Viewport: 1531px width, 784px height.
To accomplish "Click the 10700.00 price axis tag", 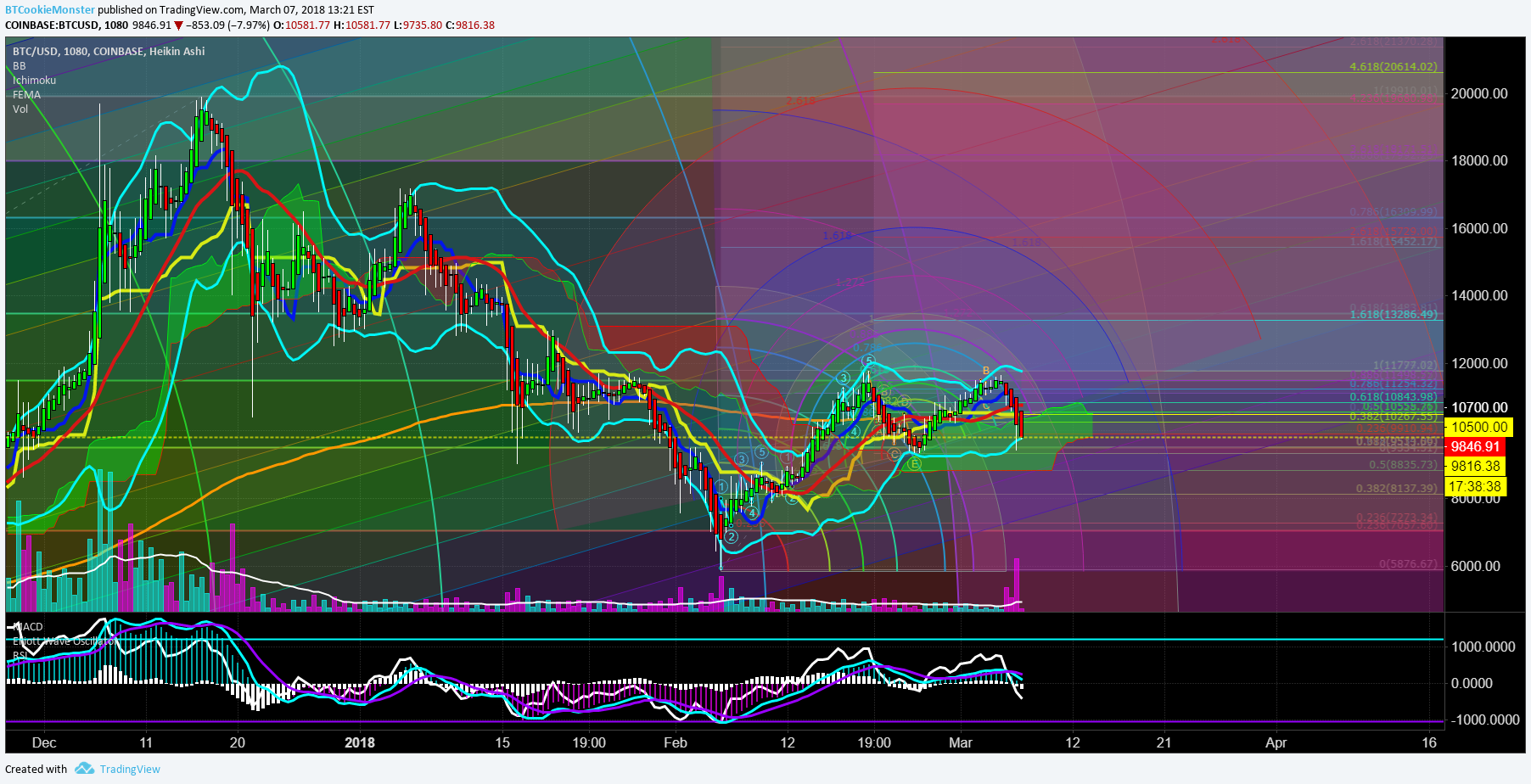I will pos(1479,407).
